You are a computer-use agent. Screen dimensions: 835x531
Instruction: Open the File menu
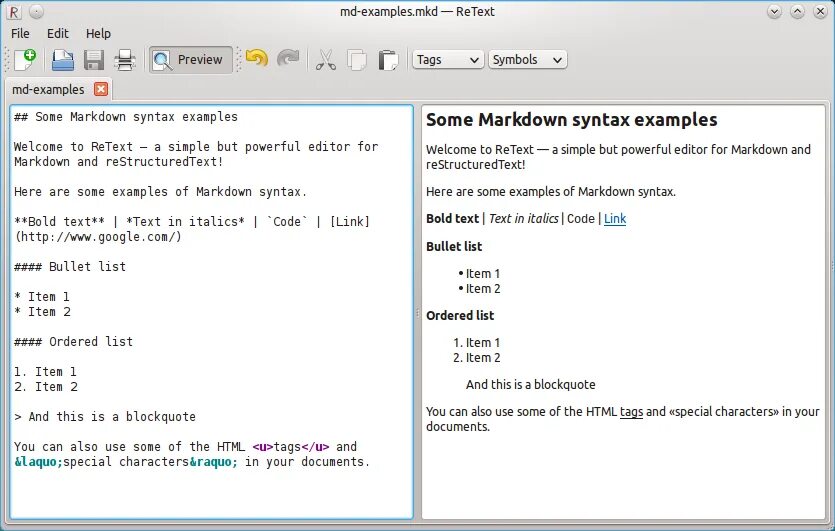(x=20, y=34)
